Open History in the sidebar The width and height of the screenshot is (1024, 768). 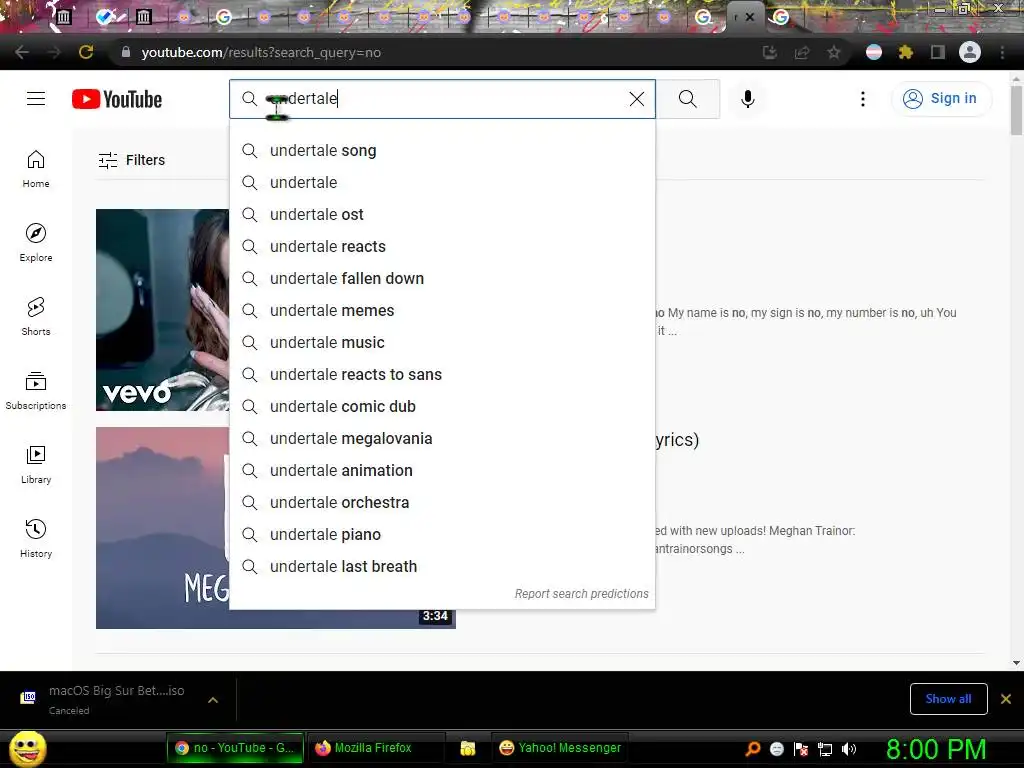coord(36,538)
